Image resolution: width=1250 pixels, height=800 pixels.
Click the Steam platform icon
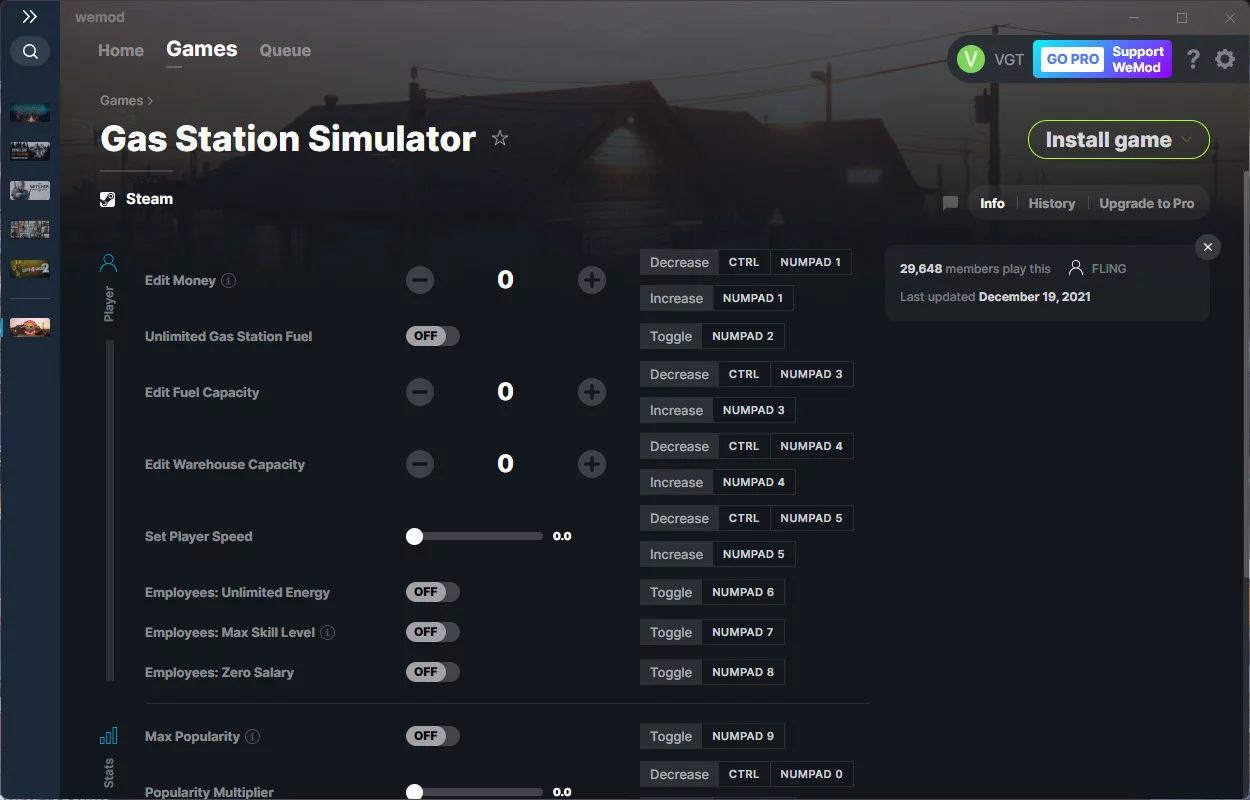pyautogui.click(x=108, y=199)
